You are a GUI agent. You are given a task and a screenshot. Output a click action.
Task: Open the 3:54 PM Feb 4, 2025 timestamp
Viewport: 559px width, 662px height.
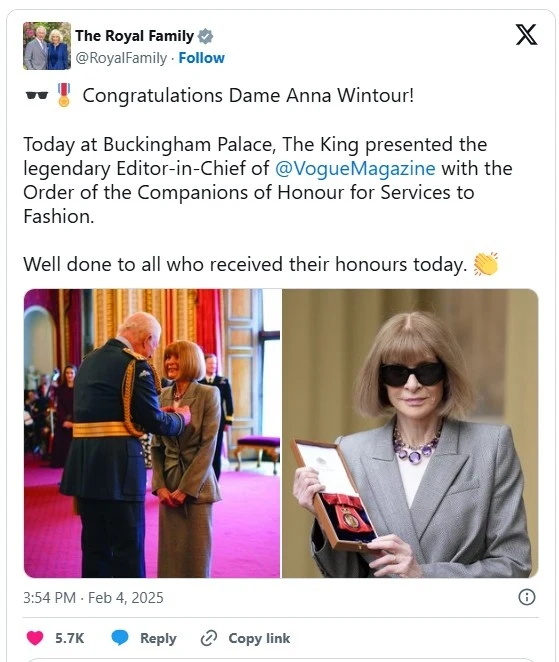(x=93, y=597)
